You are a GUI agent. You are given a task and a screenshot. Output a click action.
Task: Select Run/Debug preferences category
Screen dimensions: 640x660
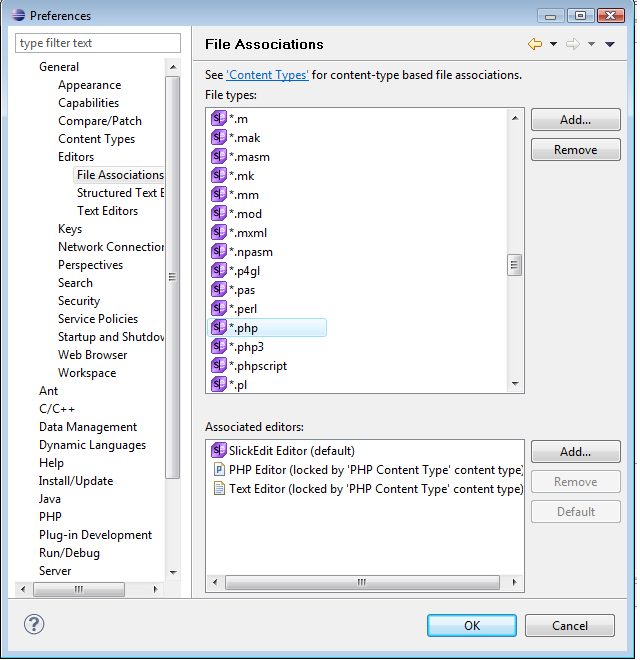[69, 553]
